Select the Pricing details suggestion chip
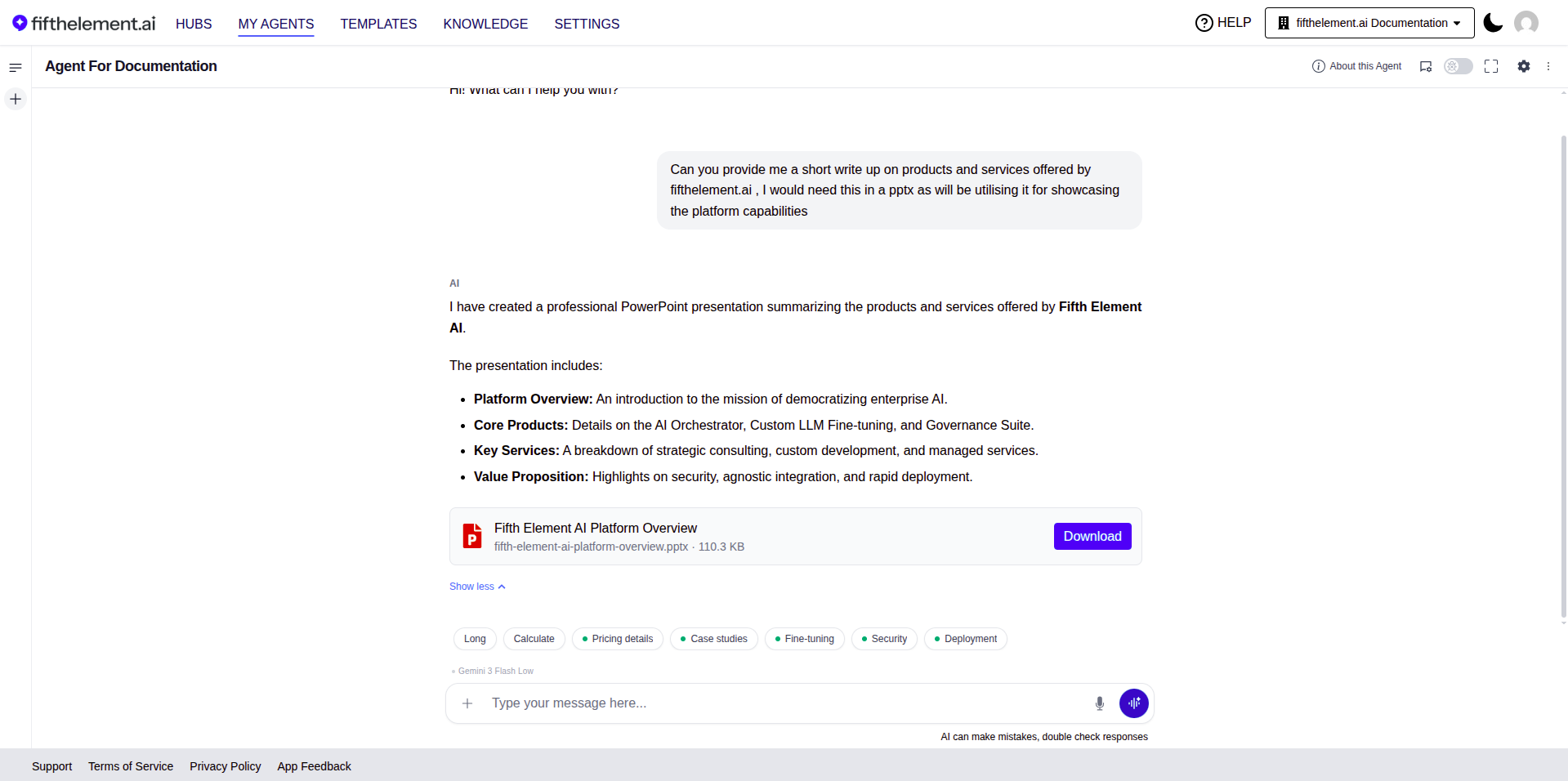Screen dimensions: 1568x781 618,639
